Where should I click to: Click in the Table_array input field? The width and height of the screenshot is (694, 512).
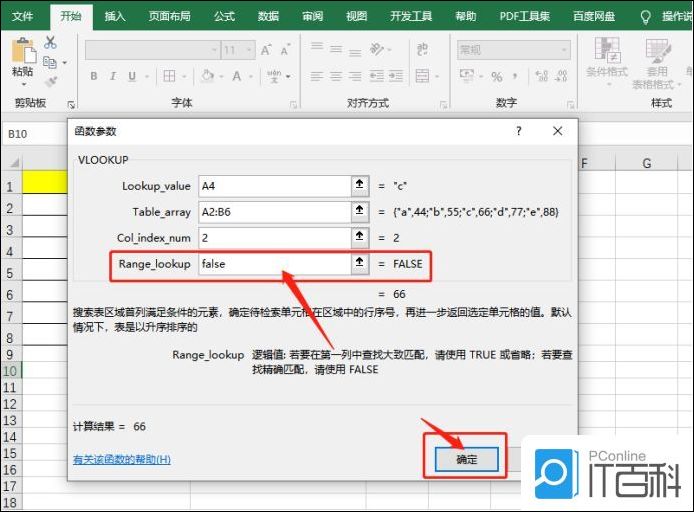274,212
